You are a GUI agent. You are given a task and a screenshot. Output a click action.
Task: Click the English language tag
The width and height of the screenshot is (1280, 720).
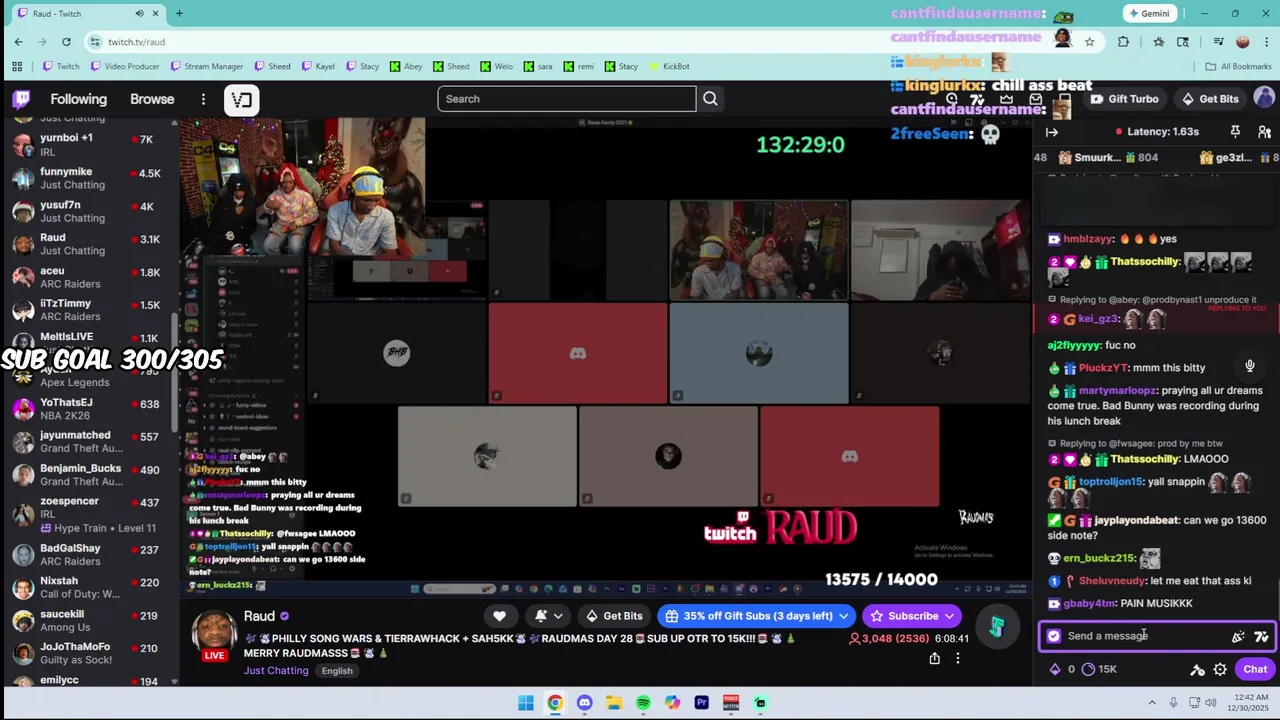337,671
